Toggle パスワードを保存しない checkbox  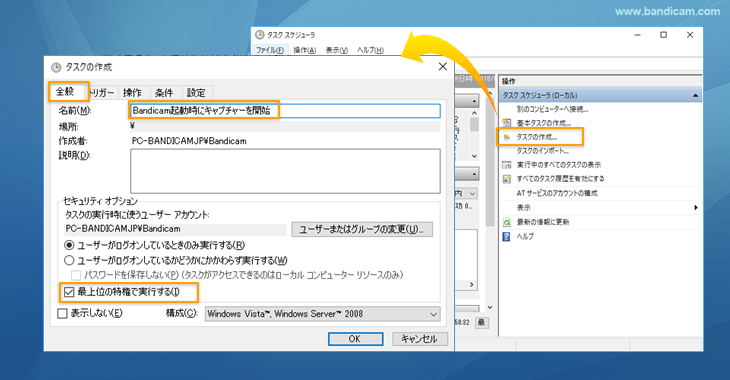pyautogui.click(x=76, y=275)
